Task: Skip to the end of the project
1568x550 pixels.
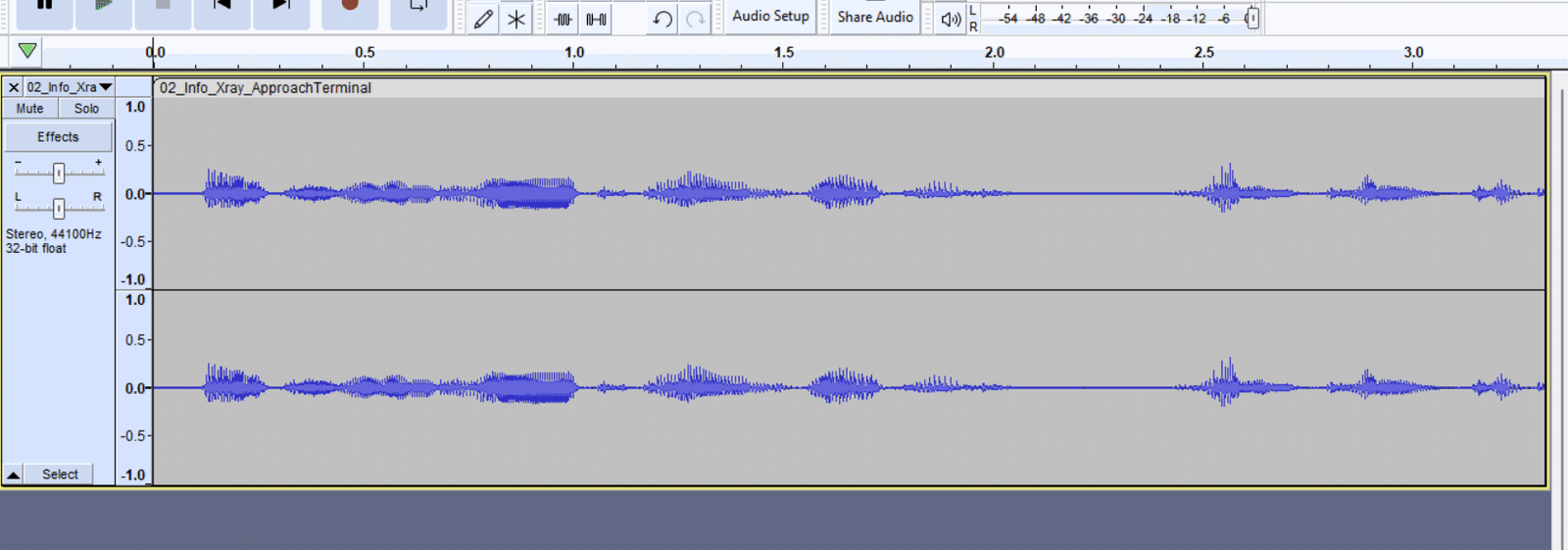Action: tap(281, 8)
